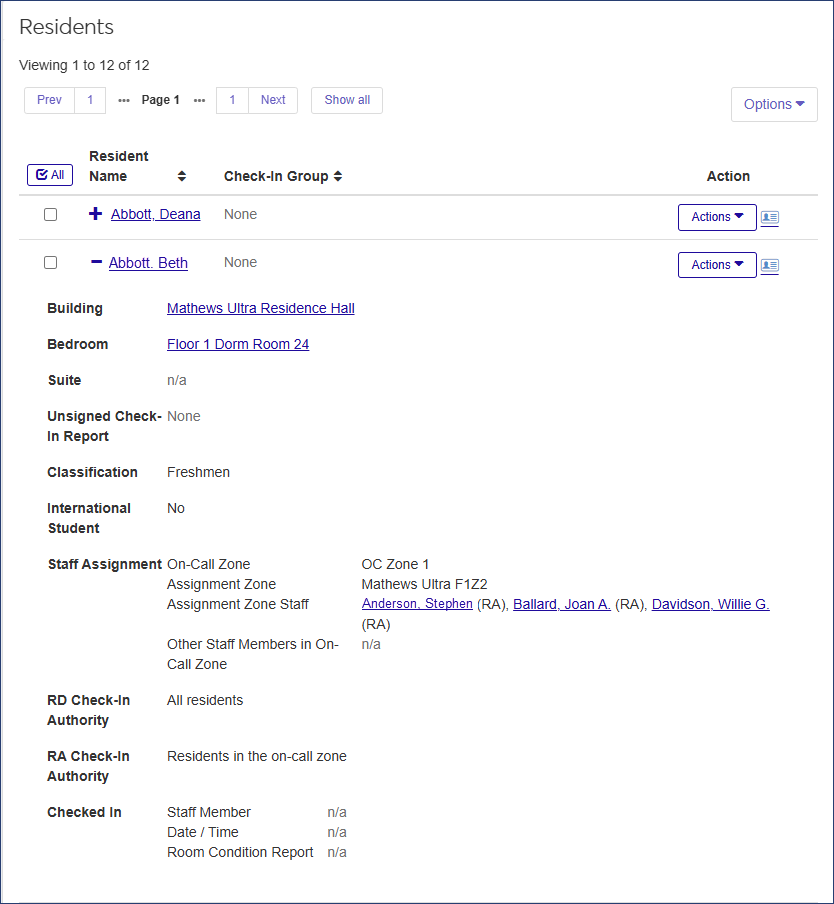
Task: Click 'Viewing 1 to 12 of 12' text
Action: tap(84, 65)
